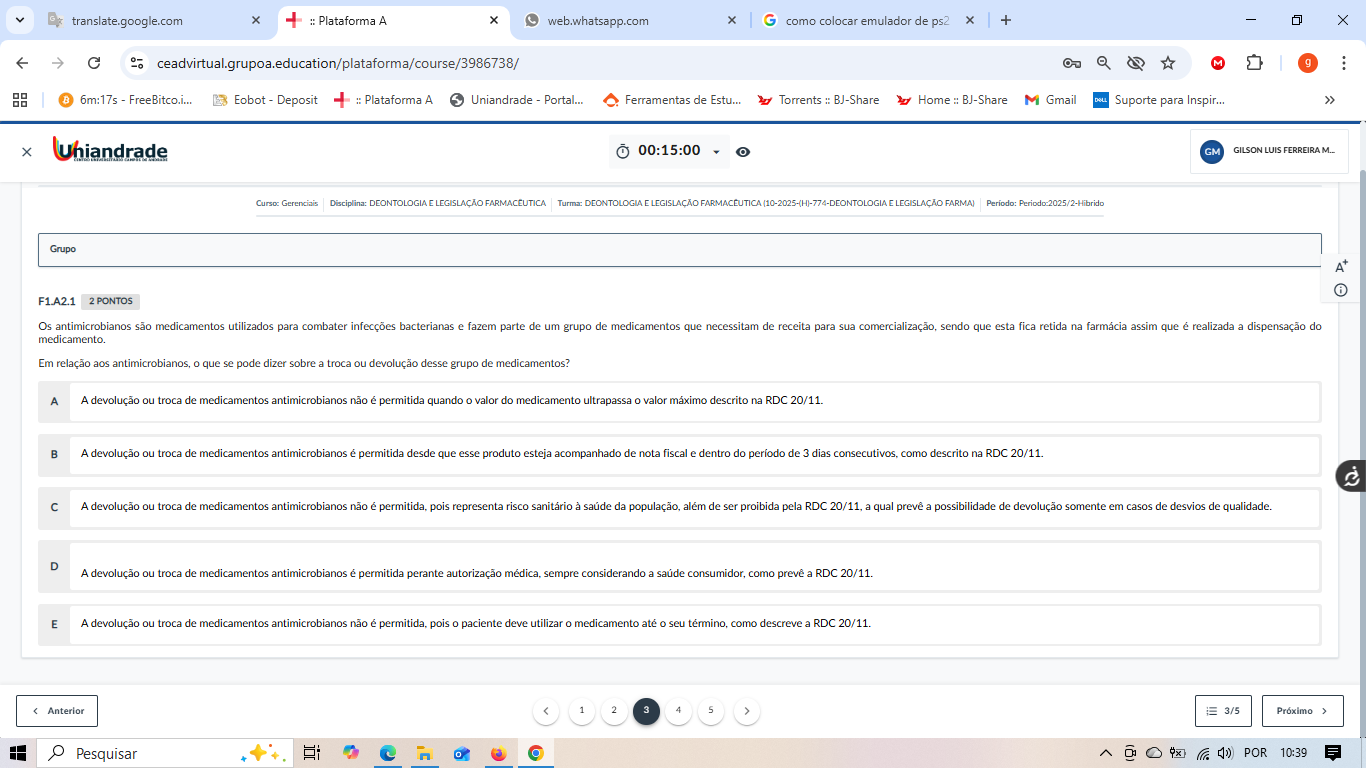Open the browser extensions puzzle icon
This screenshot has width=1366, height=768.
pos(1254,63)
